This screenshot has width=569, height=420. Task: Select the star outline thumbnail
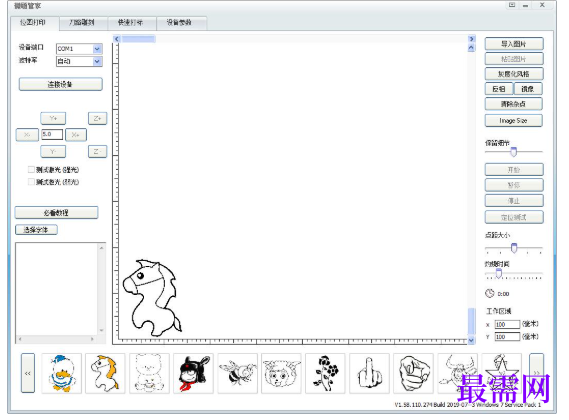click(x=502, y=373)
